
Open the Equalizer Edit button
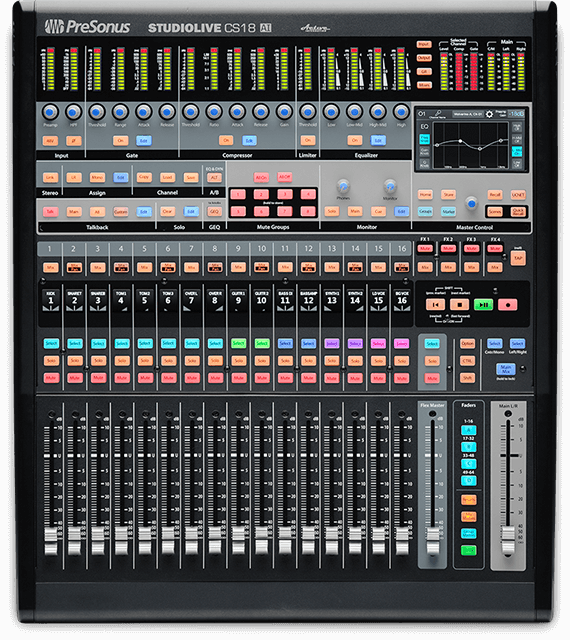378,141
